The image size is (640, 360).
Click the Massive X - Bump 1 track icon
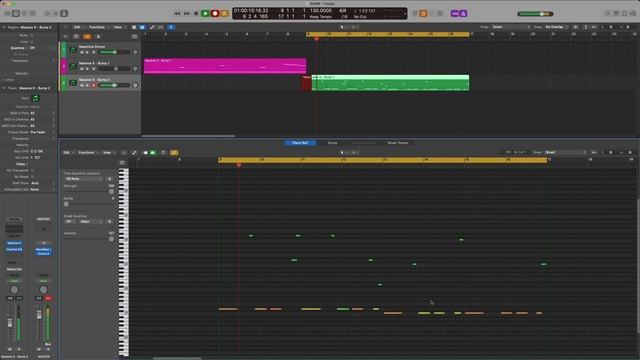73,66
